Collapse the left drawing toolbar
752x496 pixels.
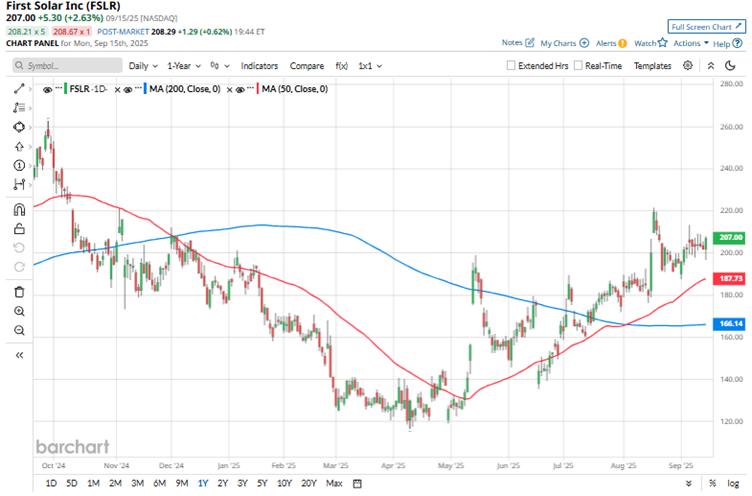tap(19, 355)
